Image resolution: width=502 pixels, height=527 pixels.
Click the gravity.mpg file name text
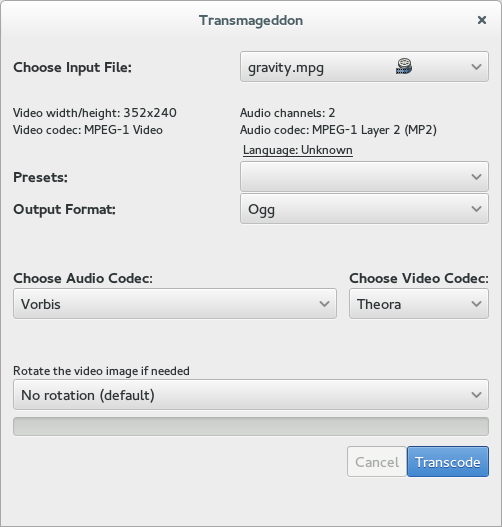(x=286, y=68)
